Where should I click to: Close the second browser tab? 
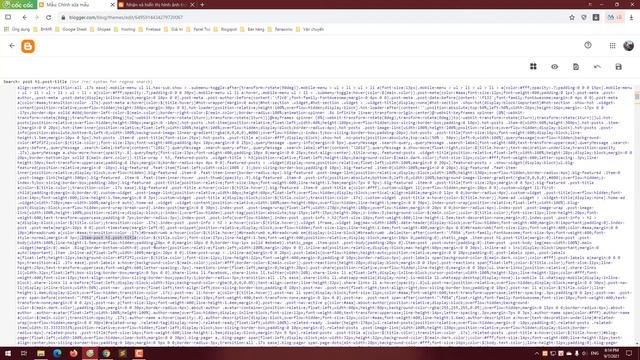coord(192,5)
